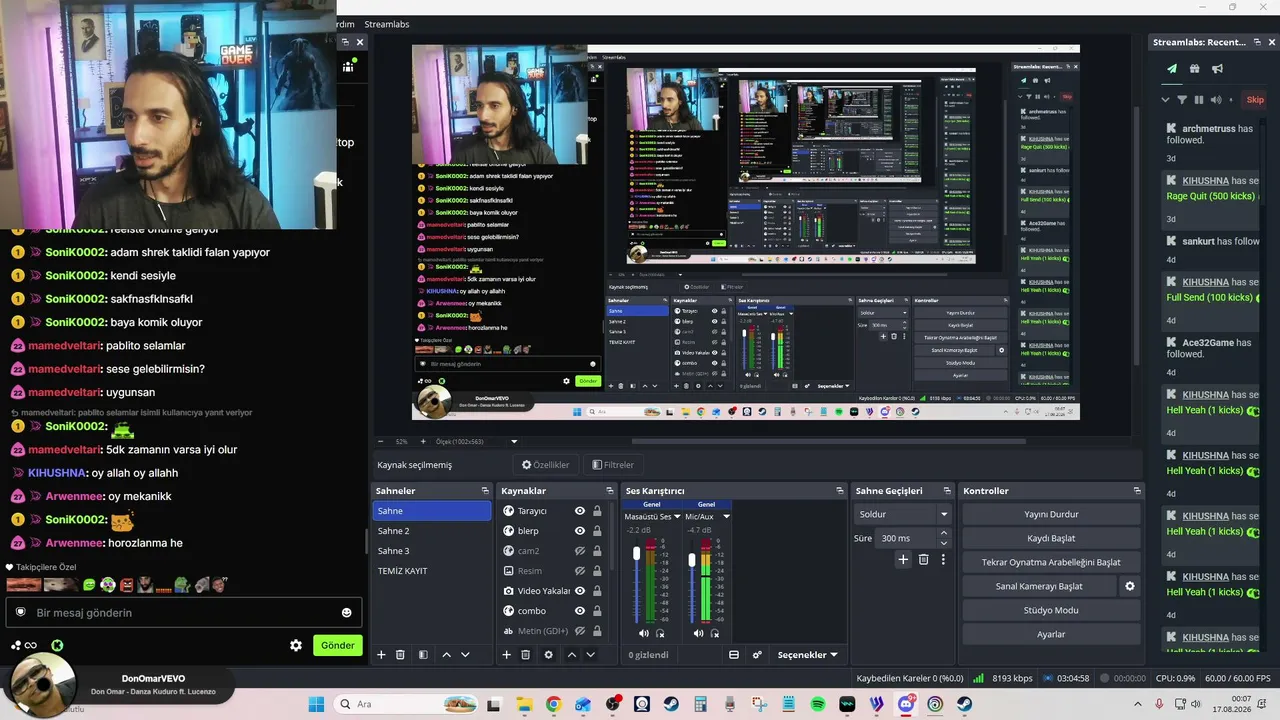Increase the Süre duration value

[x=944, y=533]
